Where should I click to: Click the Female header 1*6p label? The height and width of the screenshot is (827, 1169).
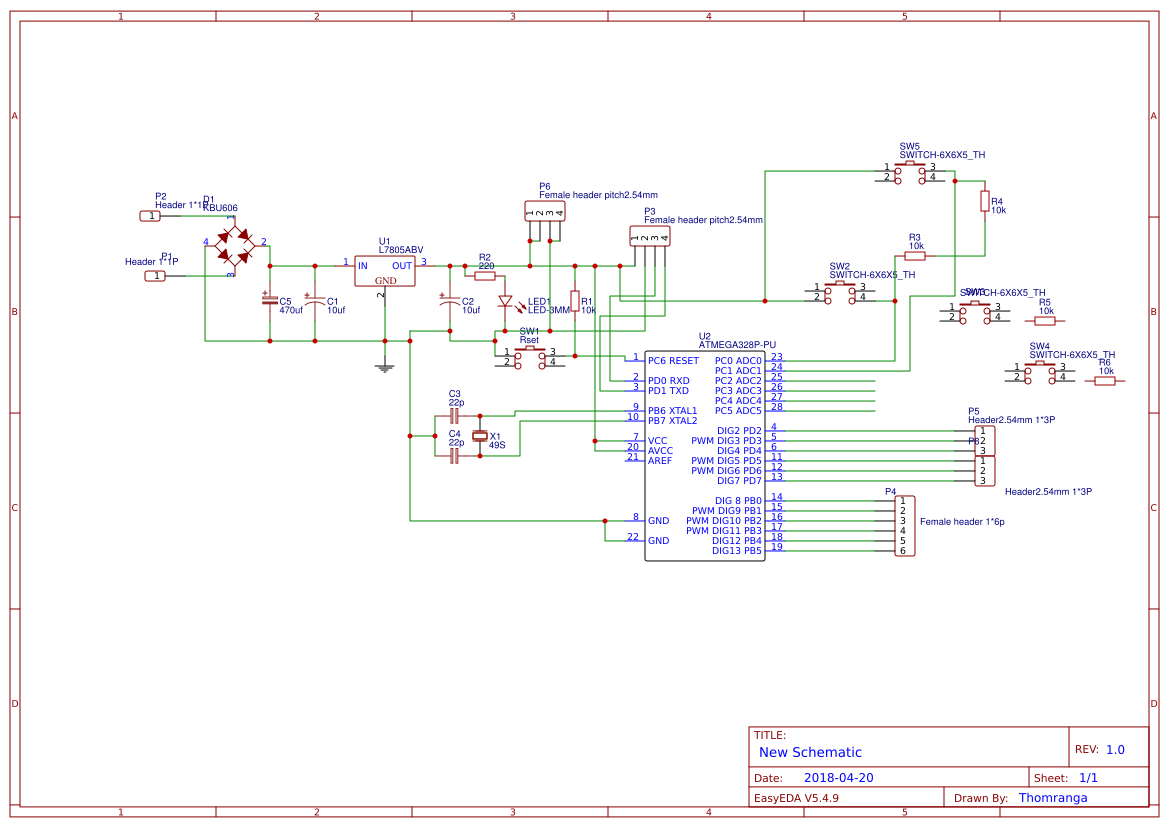962,522
